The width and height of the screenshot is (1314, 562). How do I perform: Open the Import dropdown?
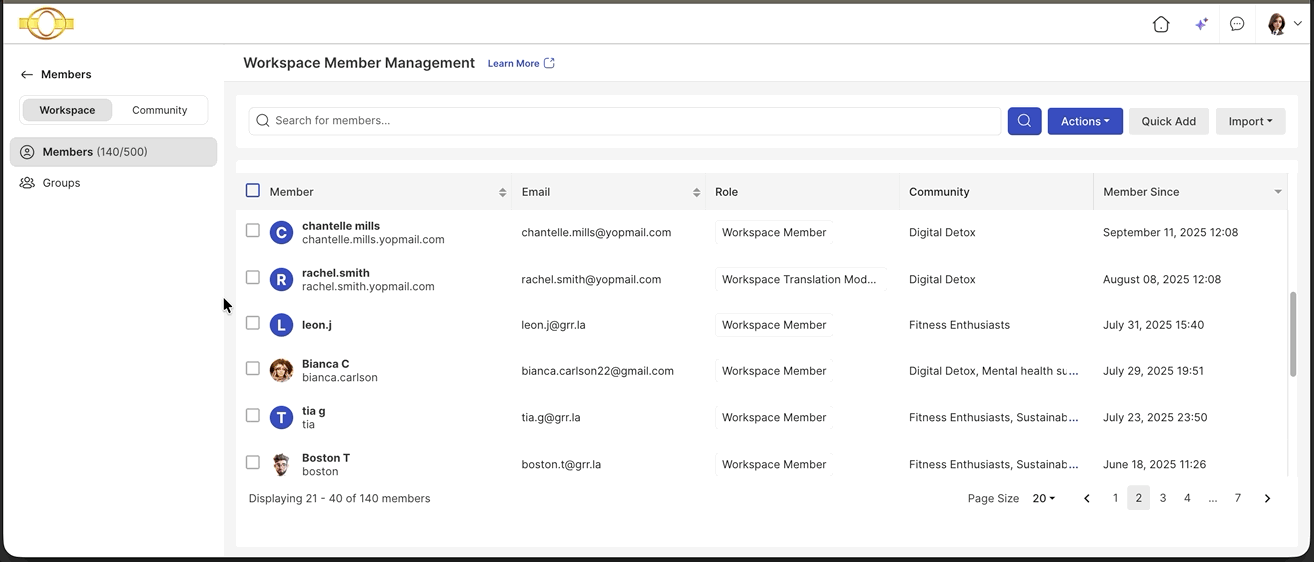pos(1250,121)
